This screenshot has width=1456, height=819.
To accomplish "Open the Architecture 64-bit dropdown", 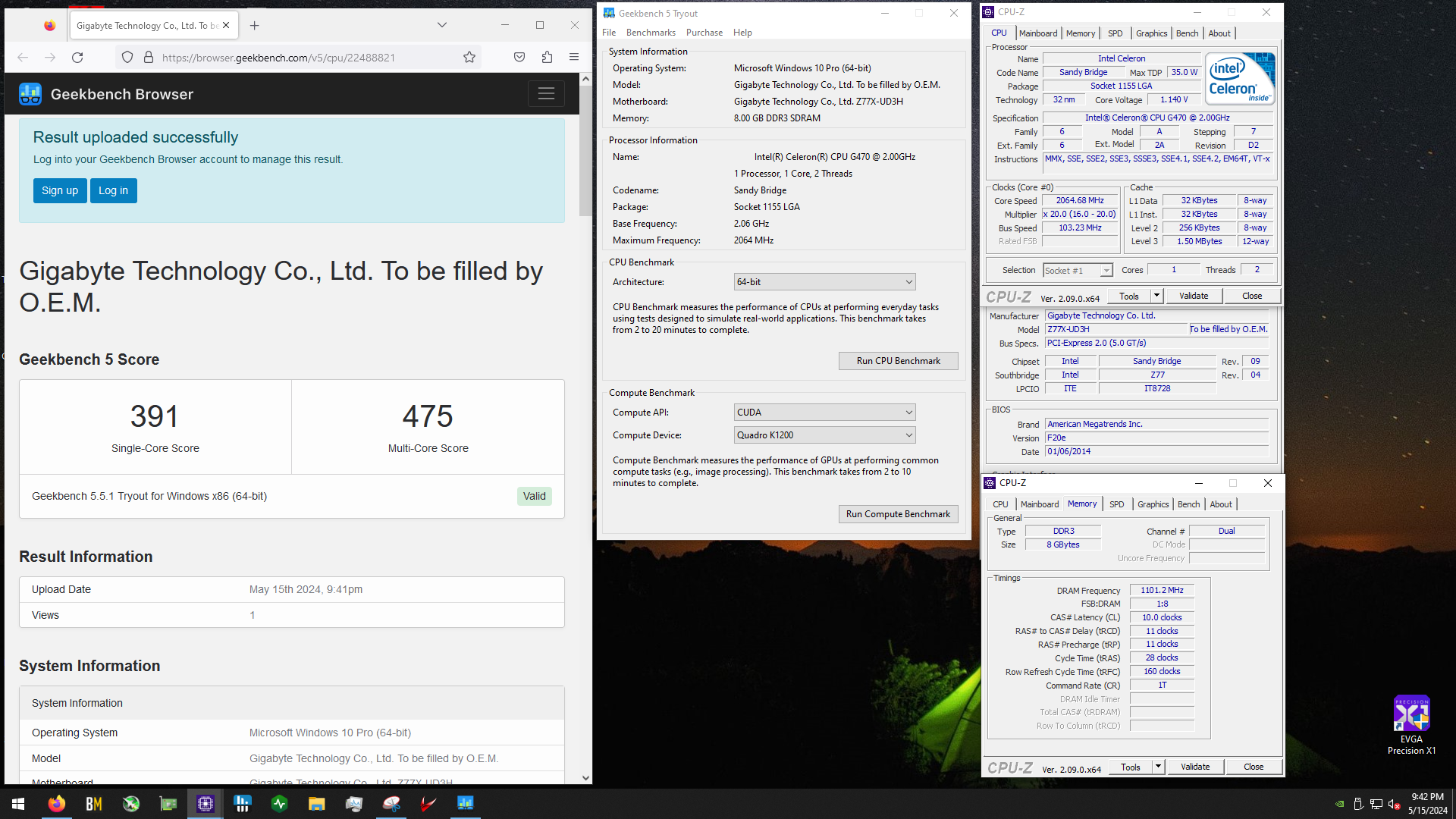I will [824, 282].
